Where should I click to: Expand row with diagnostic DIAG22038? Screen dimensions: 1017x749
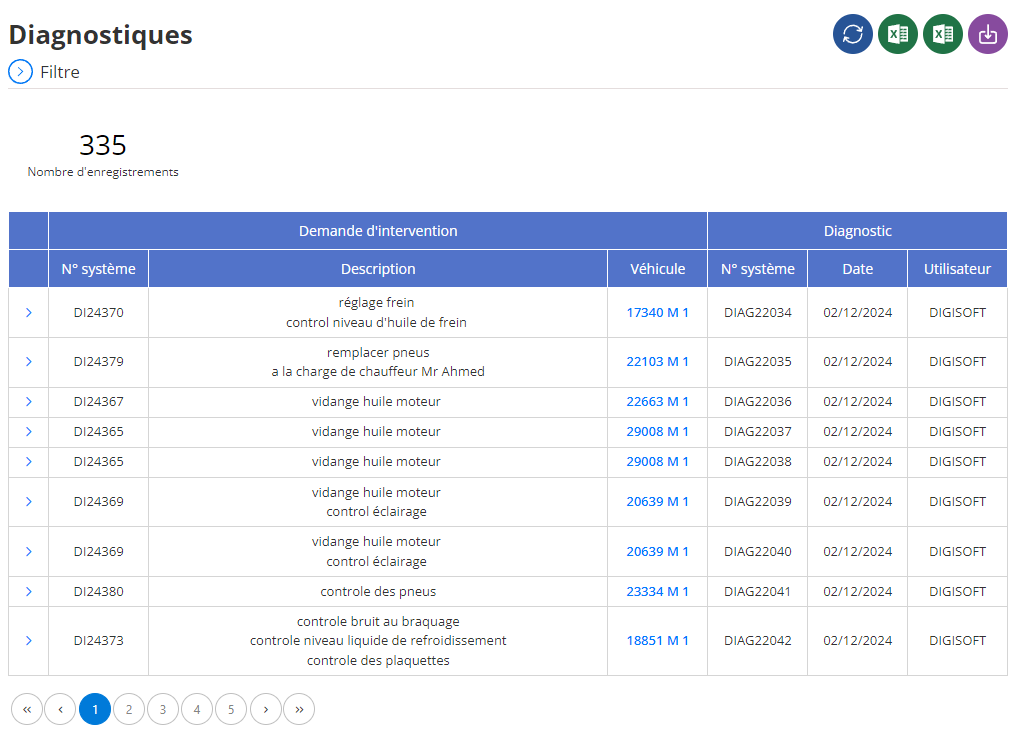pos(29,462)
